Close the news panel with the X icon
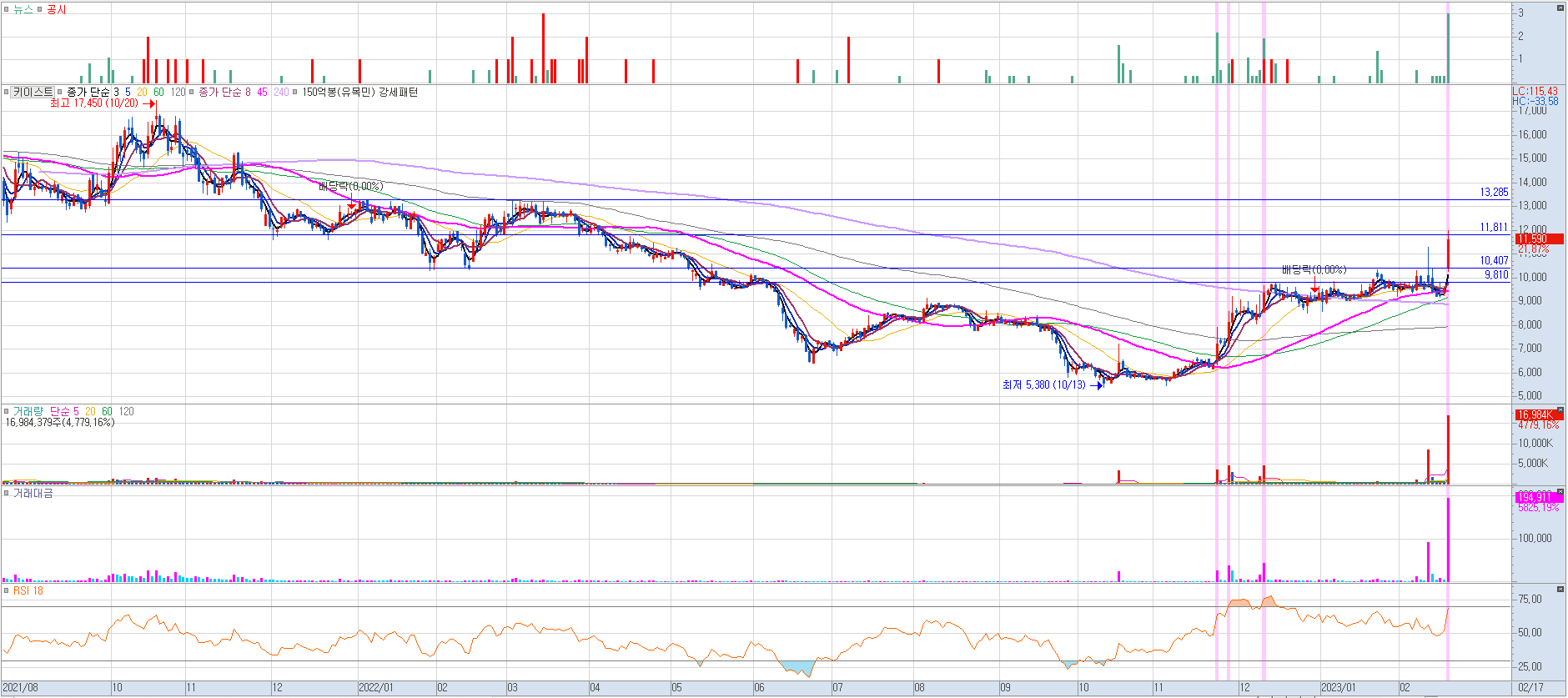Viewport: 1568px width, 698px height. coord(1560,8)
